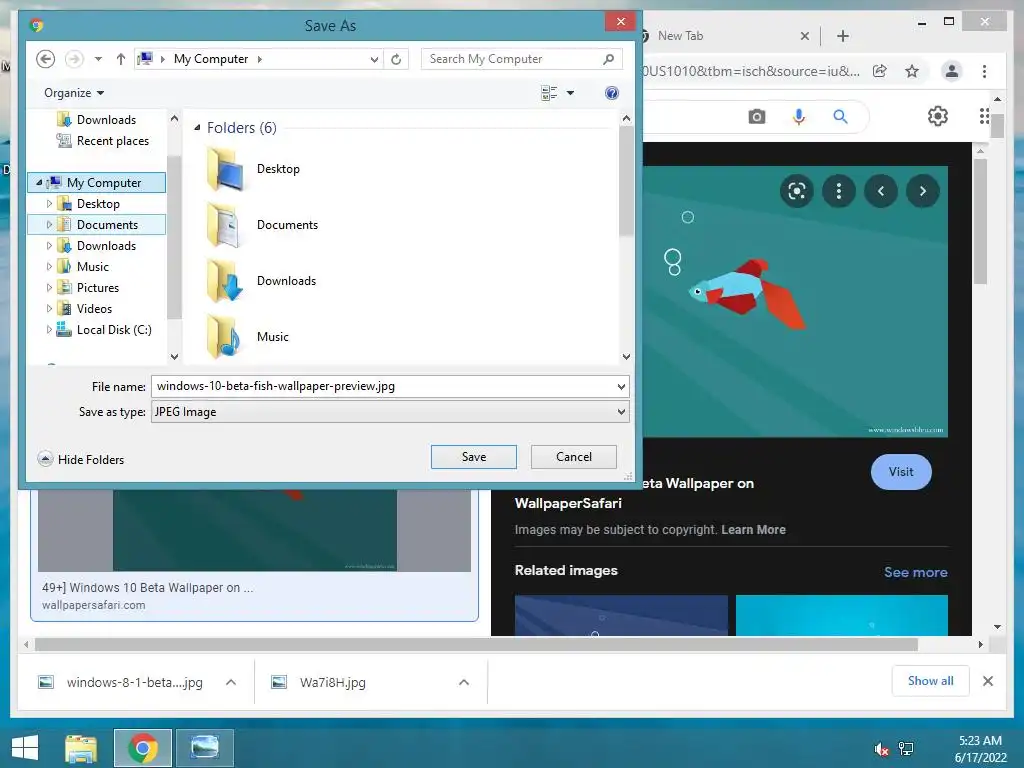Click the Cancel button

[x=573, y=456]
